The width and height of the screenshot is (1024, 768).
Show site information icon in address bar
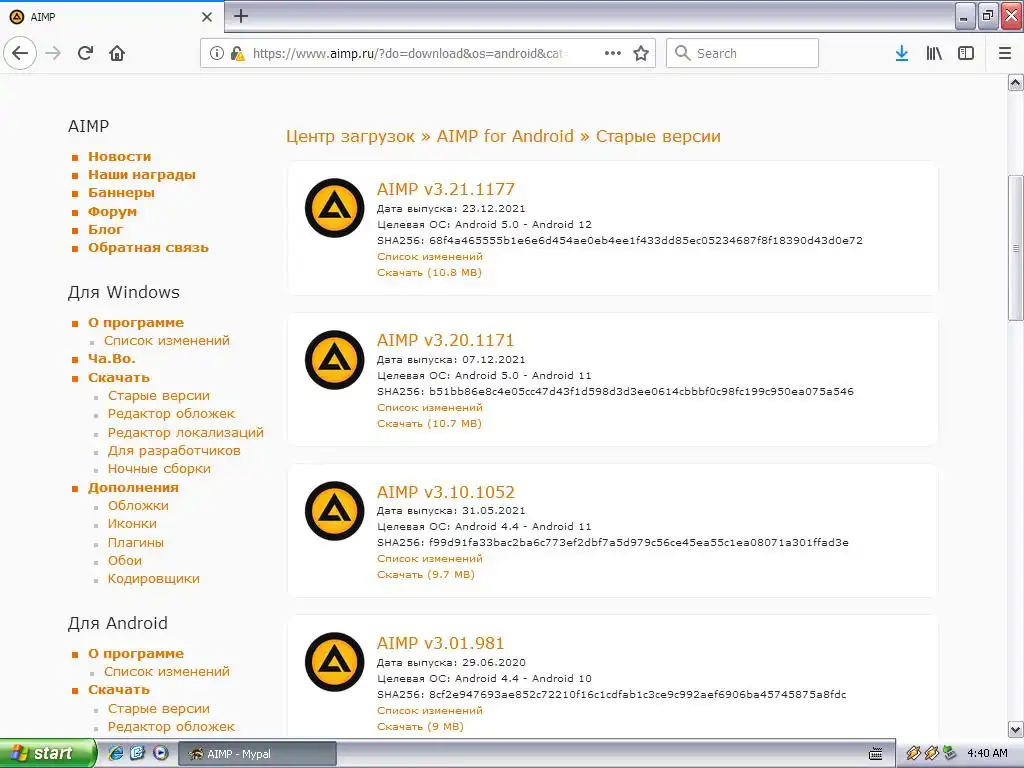tap(217, 53)
